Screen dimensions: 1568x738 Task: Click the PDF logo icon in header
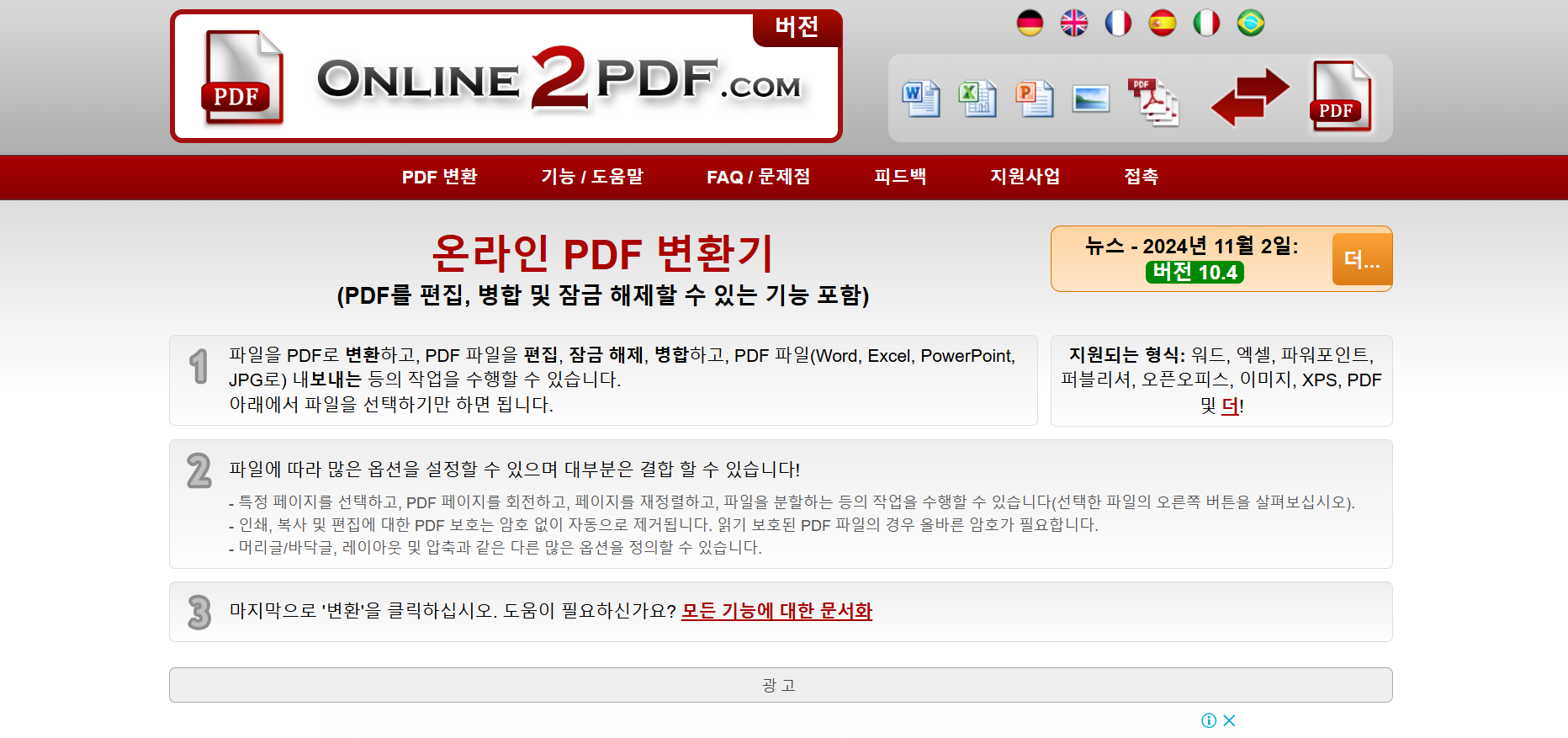tap(242, 77)
